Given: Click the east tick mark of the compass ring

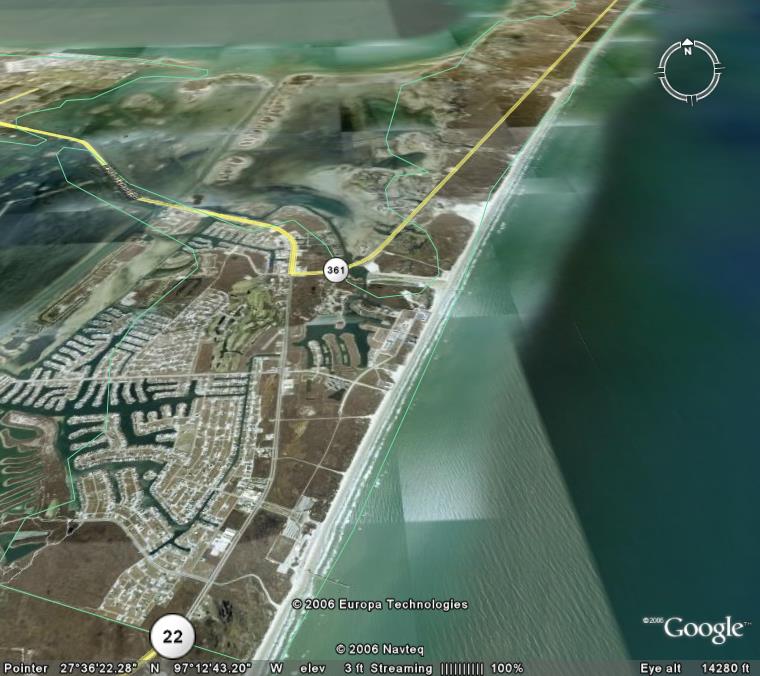Looking at the screenshot, I should click(x=717, y=71).
